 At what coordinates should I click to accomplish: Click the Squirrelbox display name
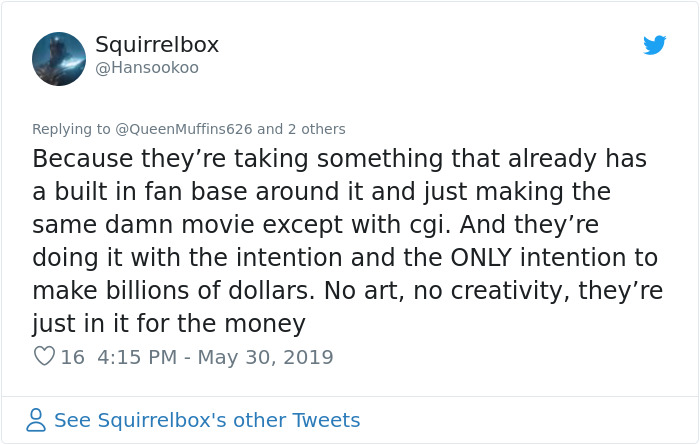[x=156, y=45]
